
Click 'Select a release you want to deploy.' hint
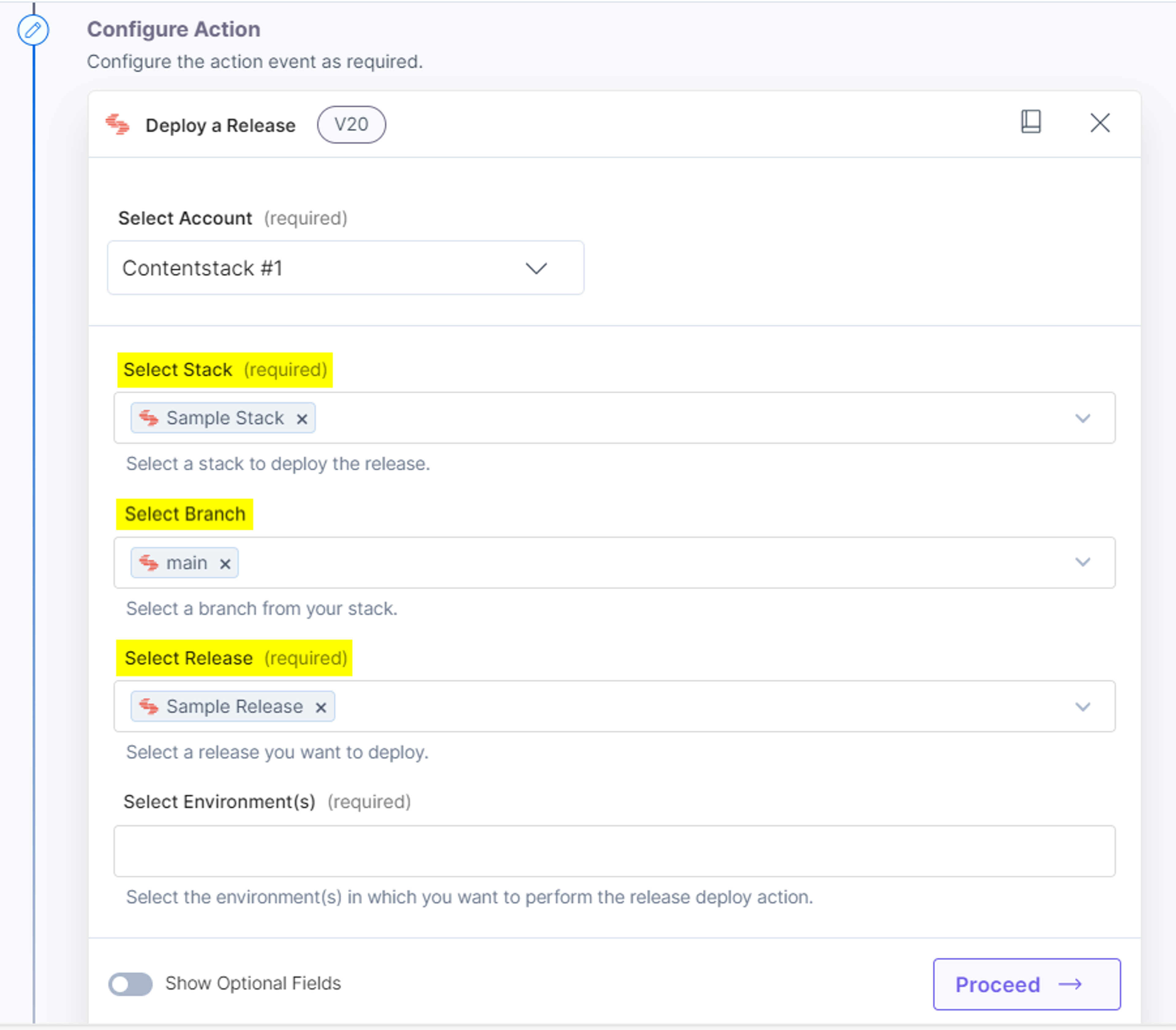tap(277, 752)
